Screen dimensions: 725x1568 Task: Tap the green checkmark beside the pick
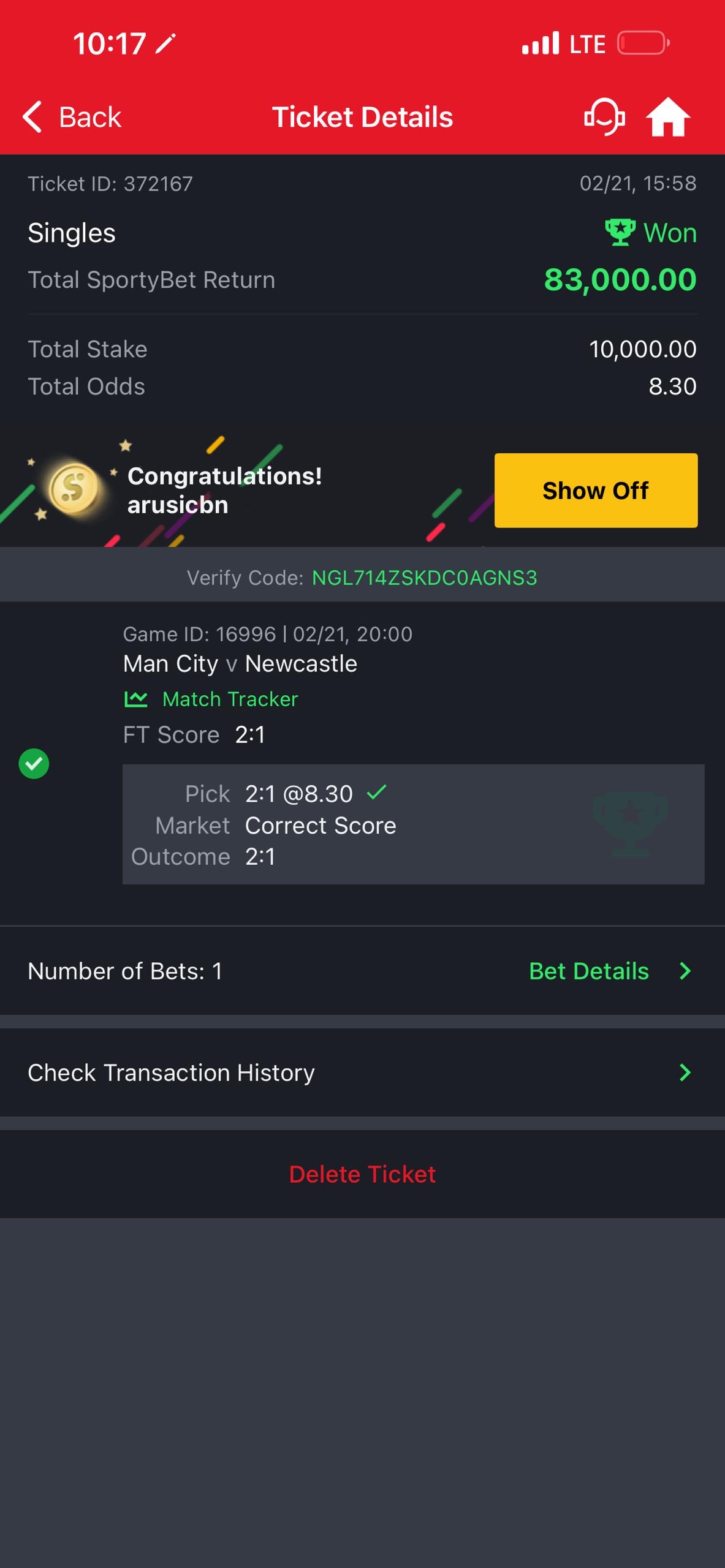point(376,793)
